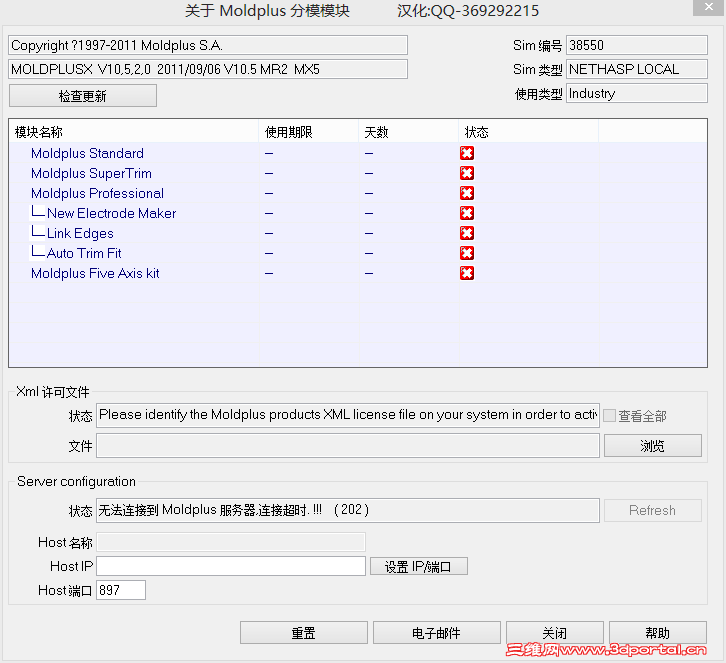Close the dialog with the title bar X
726x663 pixels.
tap(709, 7)
